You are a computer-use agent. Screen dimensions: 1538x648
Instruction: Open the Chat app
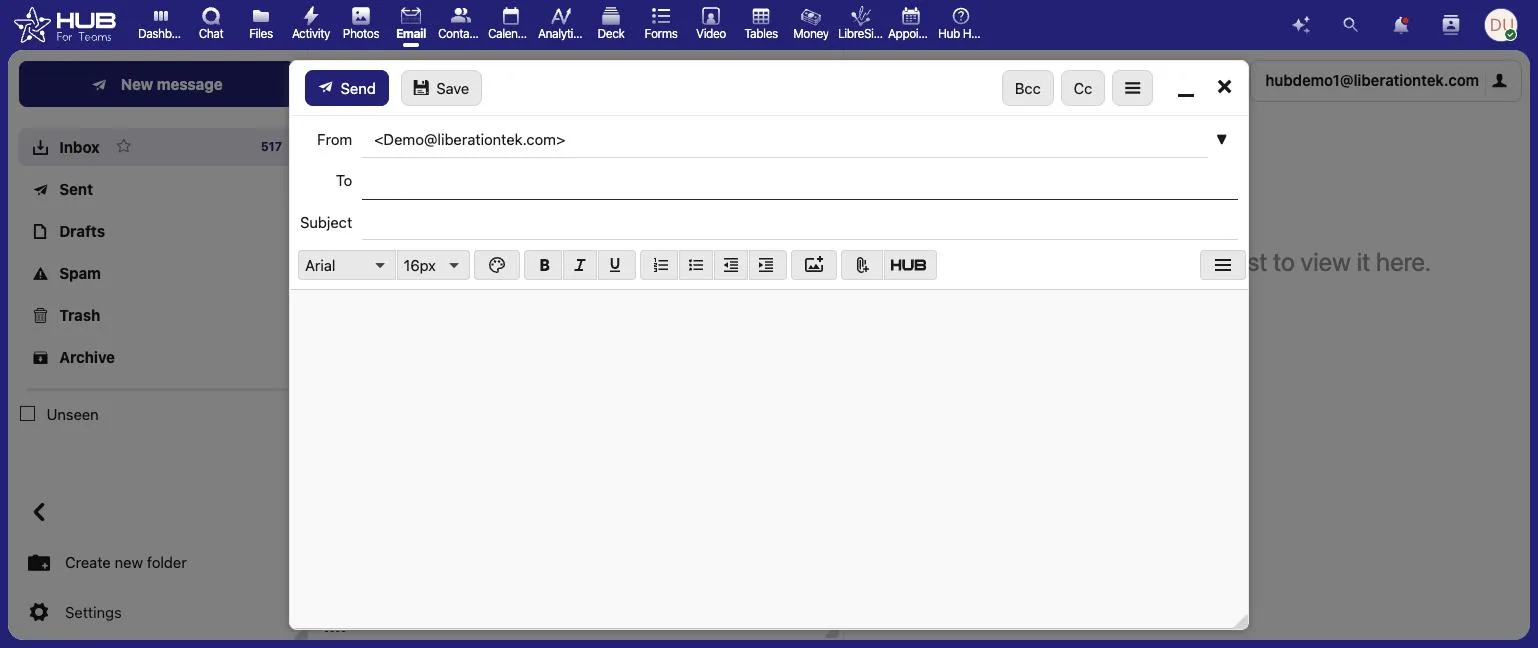(211, 24)
